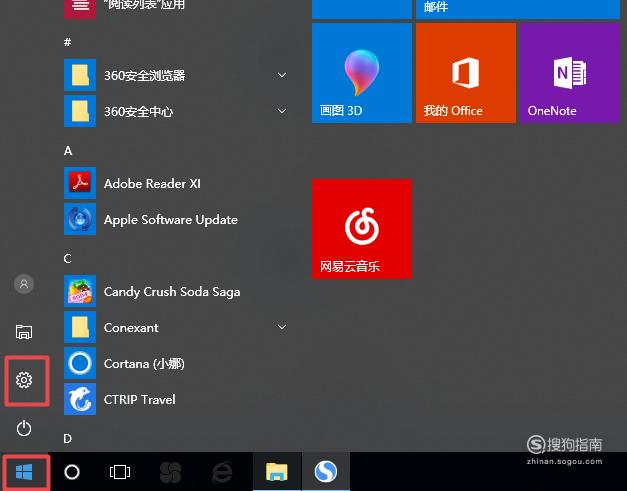The image size is (627, 491).
Task: Open 360安全中心 folder icon
Action: click(x=80, y=111)
